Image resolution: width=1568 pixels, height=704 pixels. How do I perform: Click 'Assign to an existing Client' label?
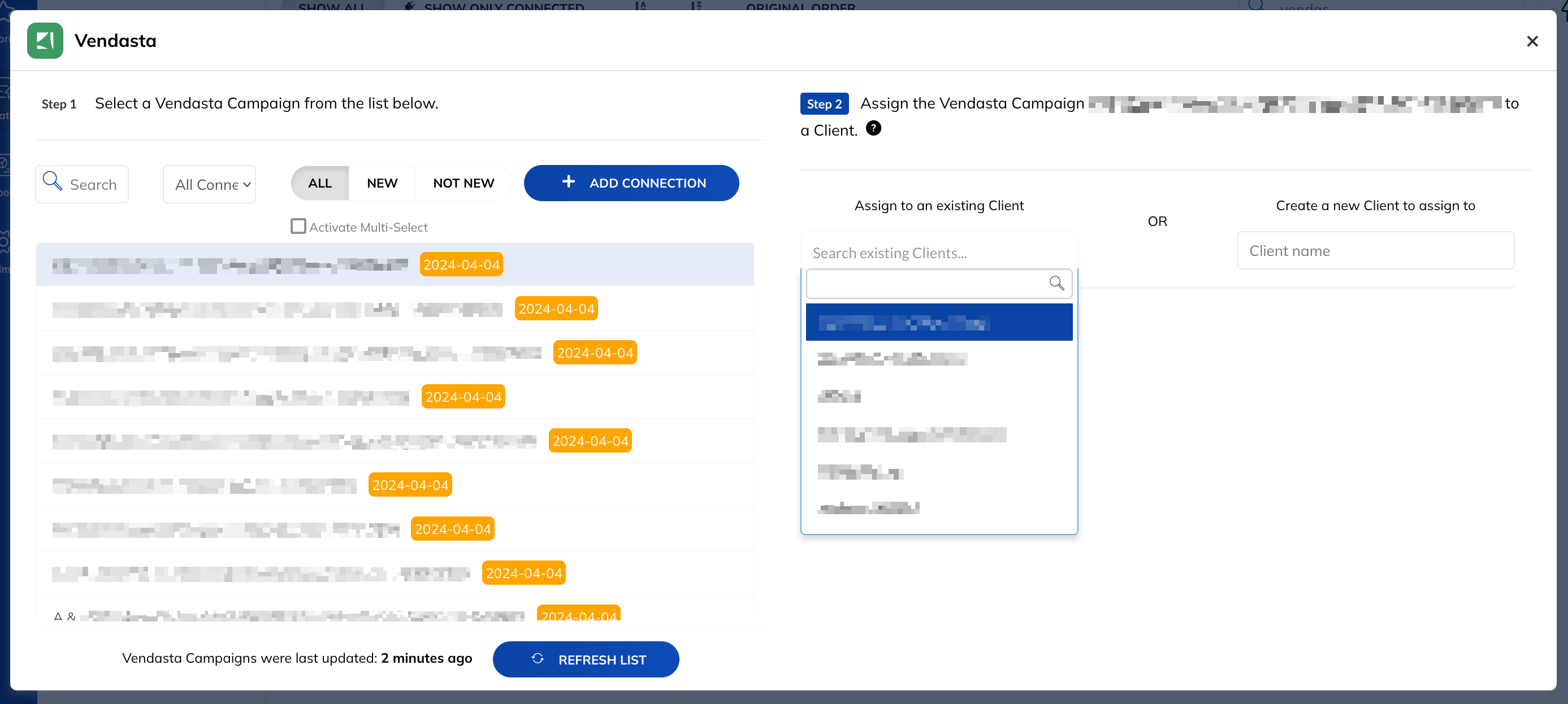point(939,206)
